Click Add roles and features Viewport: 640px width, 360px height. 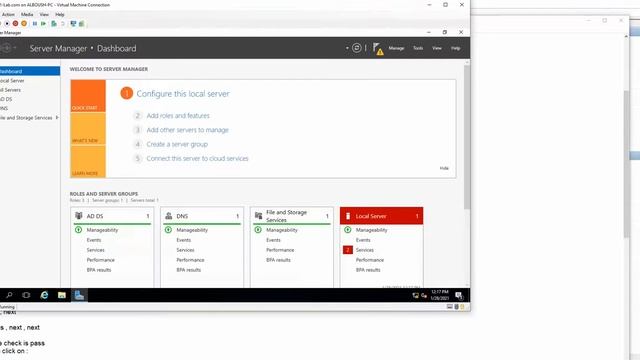[x=178, y=116]
